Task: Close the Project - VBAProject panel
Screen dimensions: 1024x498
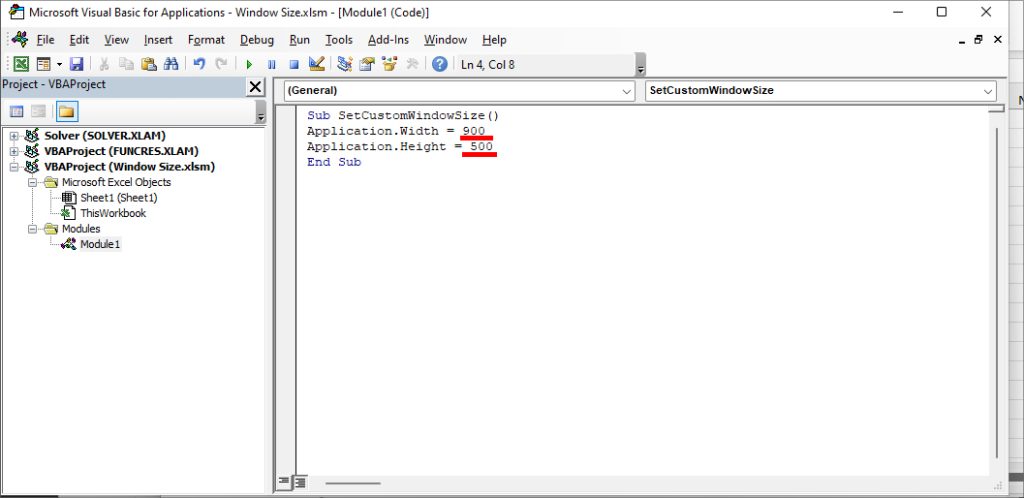Action: (255, 87)
